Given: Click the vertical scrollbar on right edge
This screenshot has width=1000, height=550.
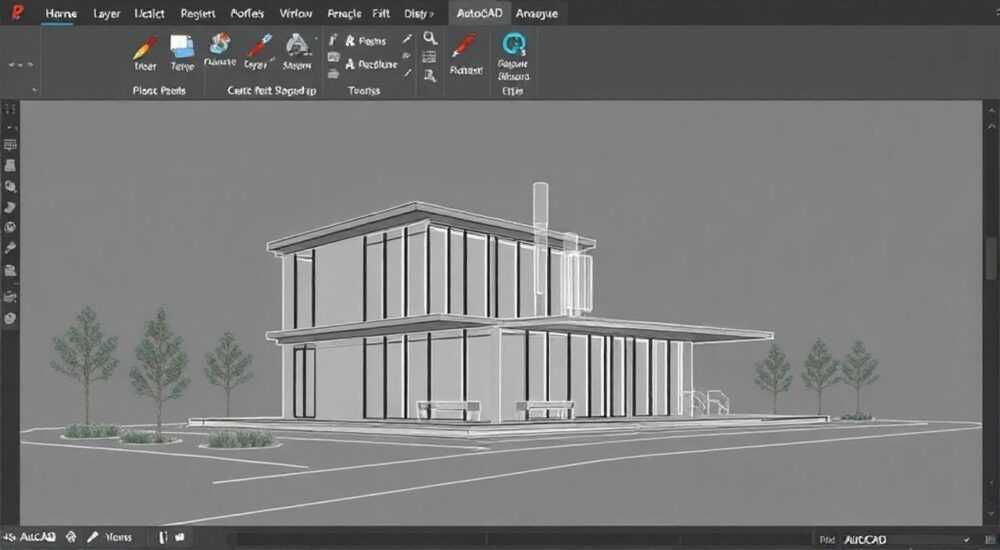Looking at the screenshot, I should pos(991,313).
